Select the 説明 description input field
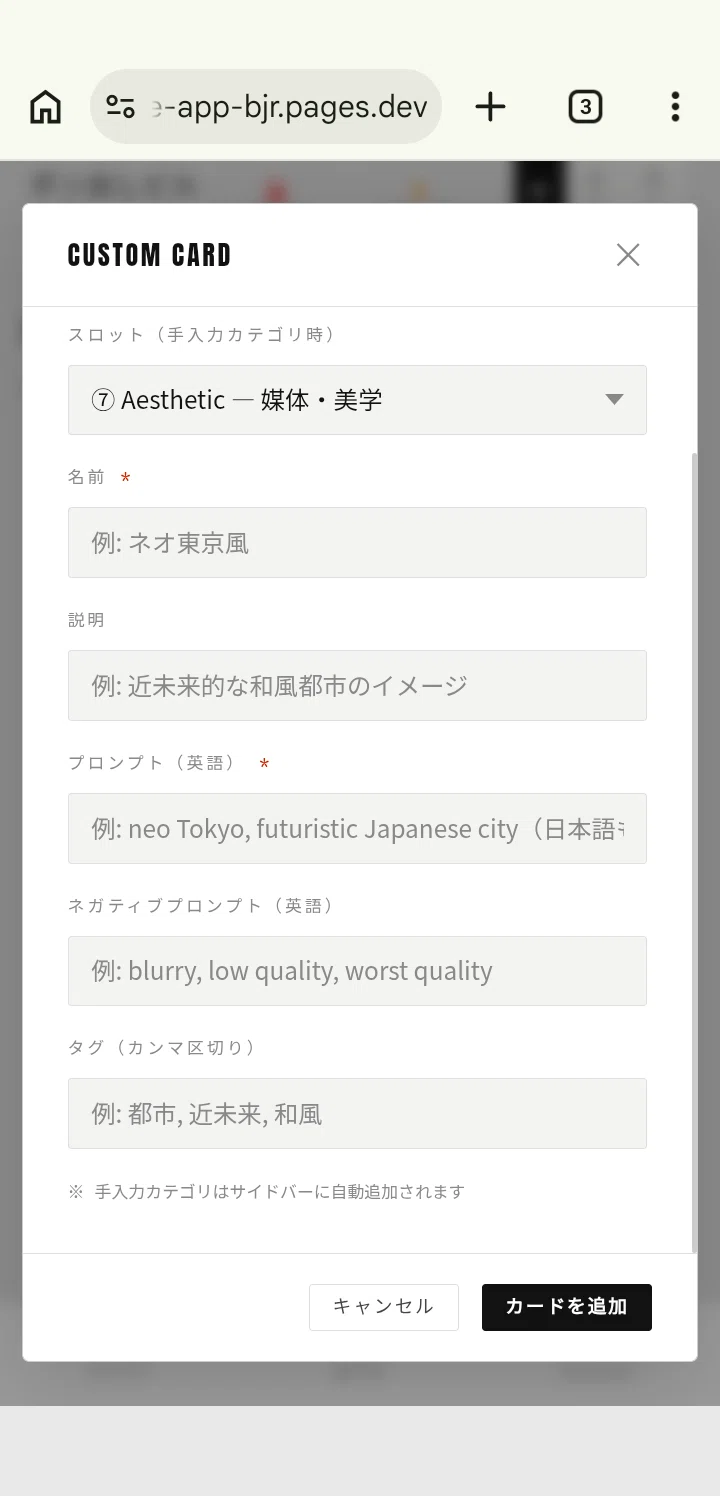Screen dimensions: 720x1496 pos(357,685)
